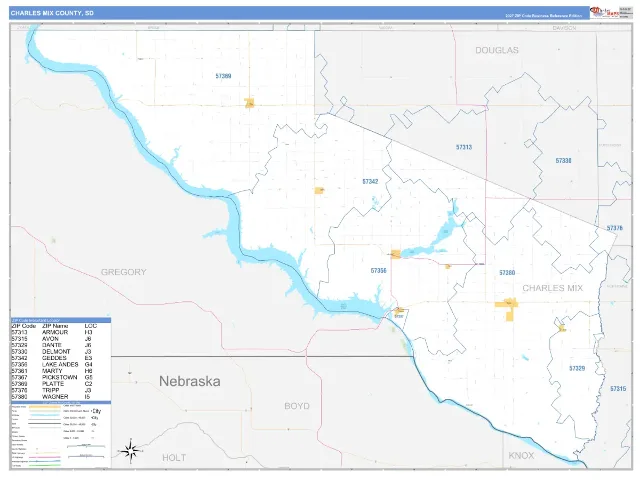This screenshot has height=480, width=640.
Task: Click the BOYD county label
Action: click(297, 406)
